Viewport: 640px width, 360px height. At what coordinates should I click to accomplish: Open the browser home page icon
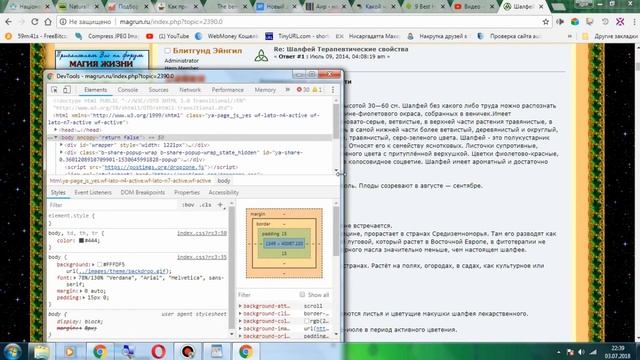click(48, 22)
